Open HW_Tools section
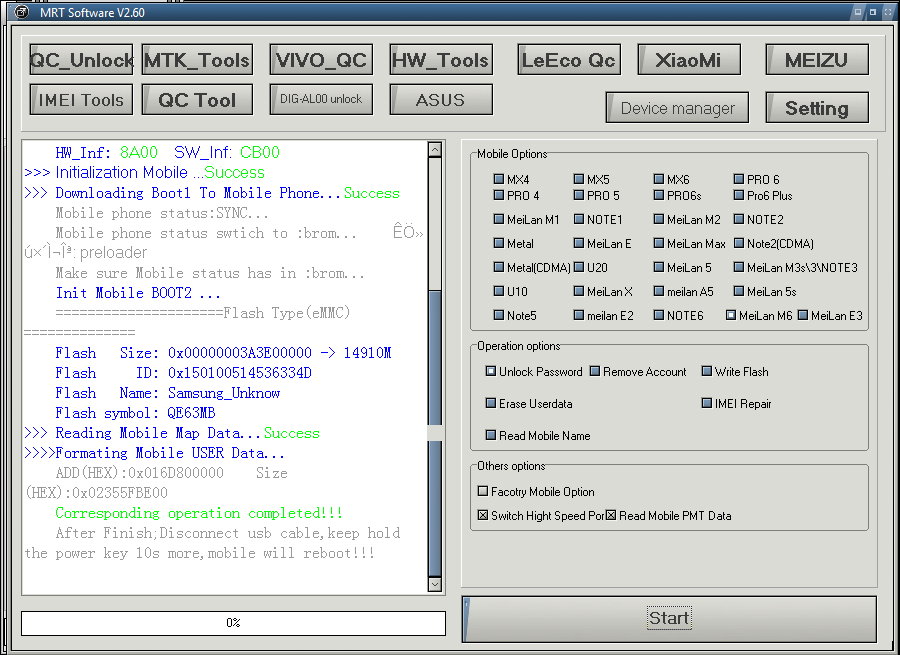The height and width of the screenshot is (655, 900). coord(441,60)
